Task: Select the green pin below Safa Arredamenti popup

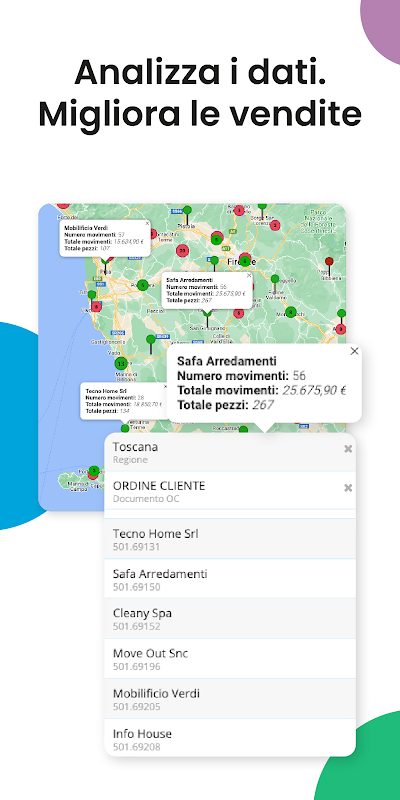Action: click(207, 318)
